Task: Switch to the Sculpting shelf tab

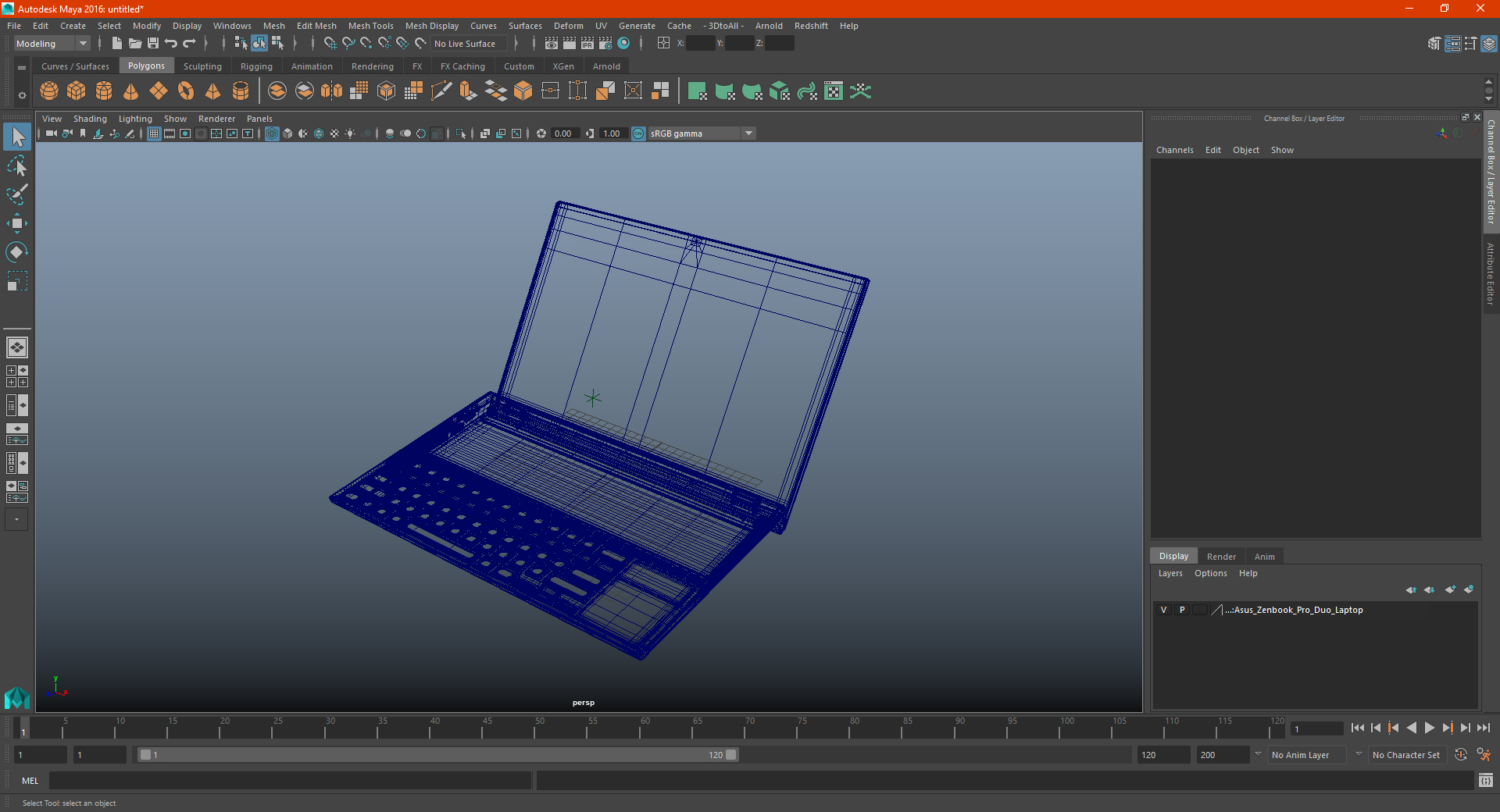Action: click(202, 66)
